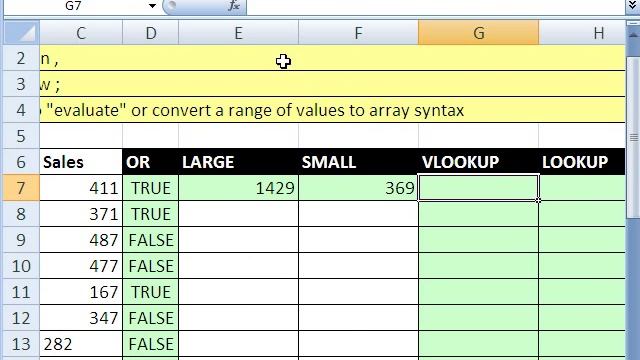Viewport: 640px width, 360px height.
Task: Select row 5 header
Action: (21, 136)
